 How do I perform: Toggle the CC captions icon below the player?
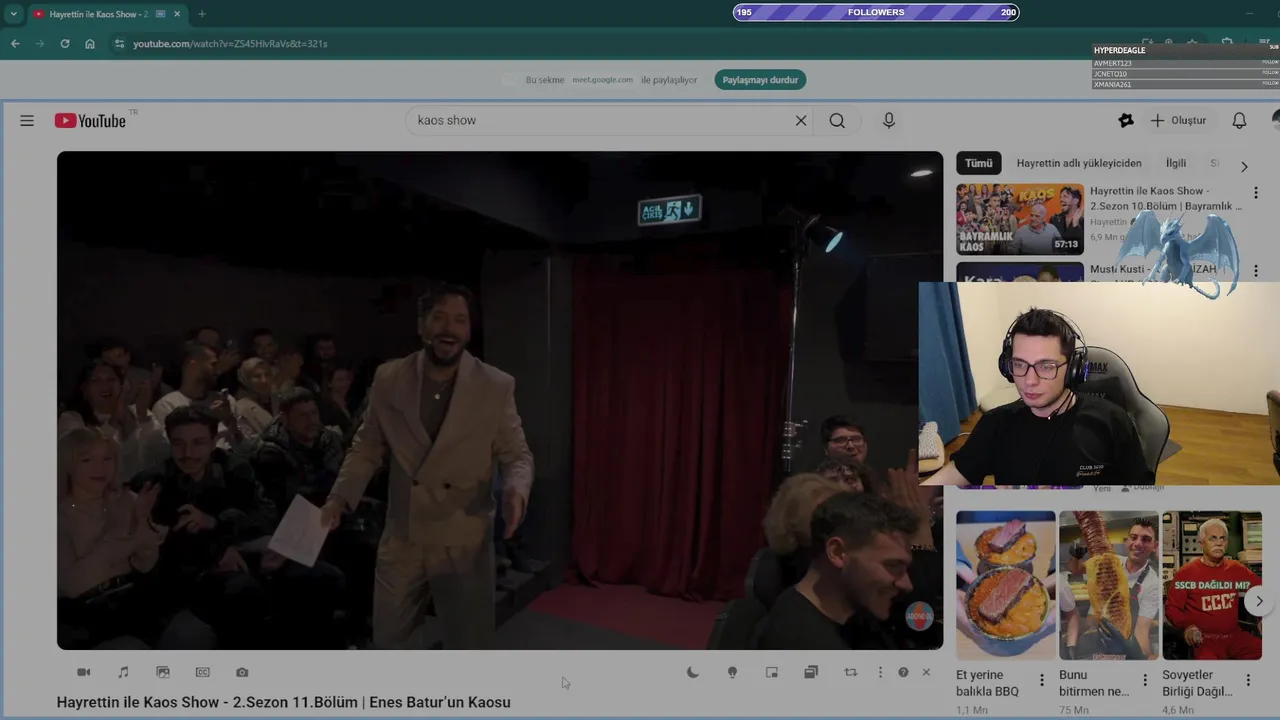point(203,672)
